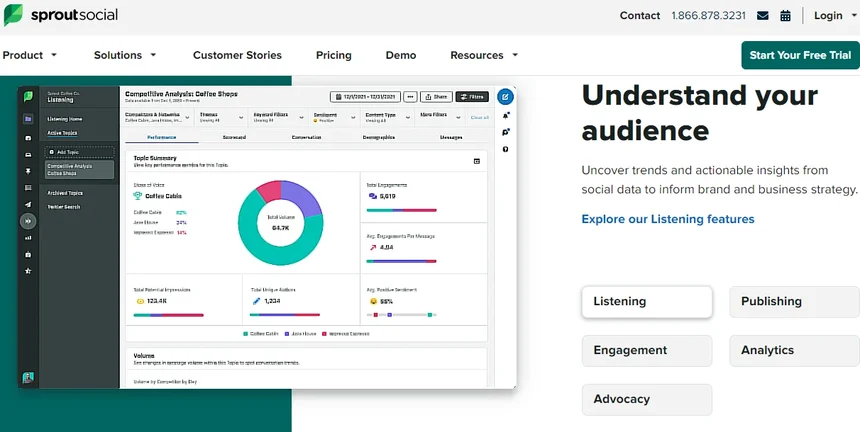Image resolution: width=860 pixels, height=432 pixels.
Task: Click the Impresso Expresso legend swatch
Action: pyautogui.click(x=325, y=333)
